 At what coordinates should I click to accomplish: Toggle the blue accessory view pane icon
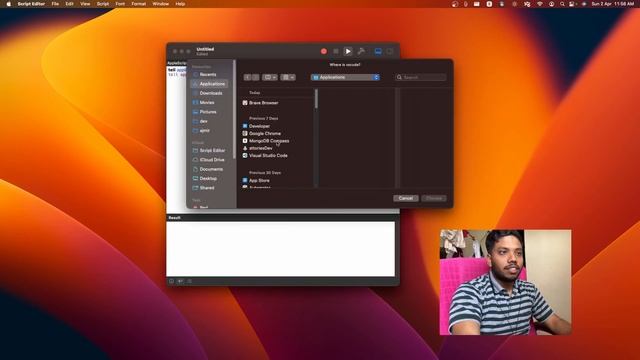click(378, 51)
